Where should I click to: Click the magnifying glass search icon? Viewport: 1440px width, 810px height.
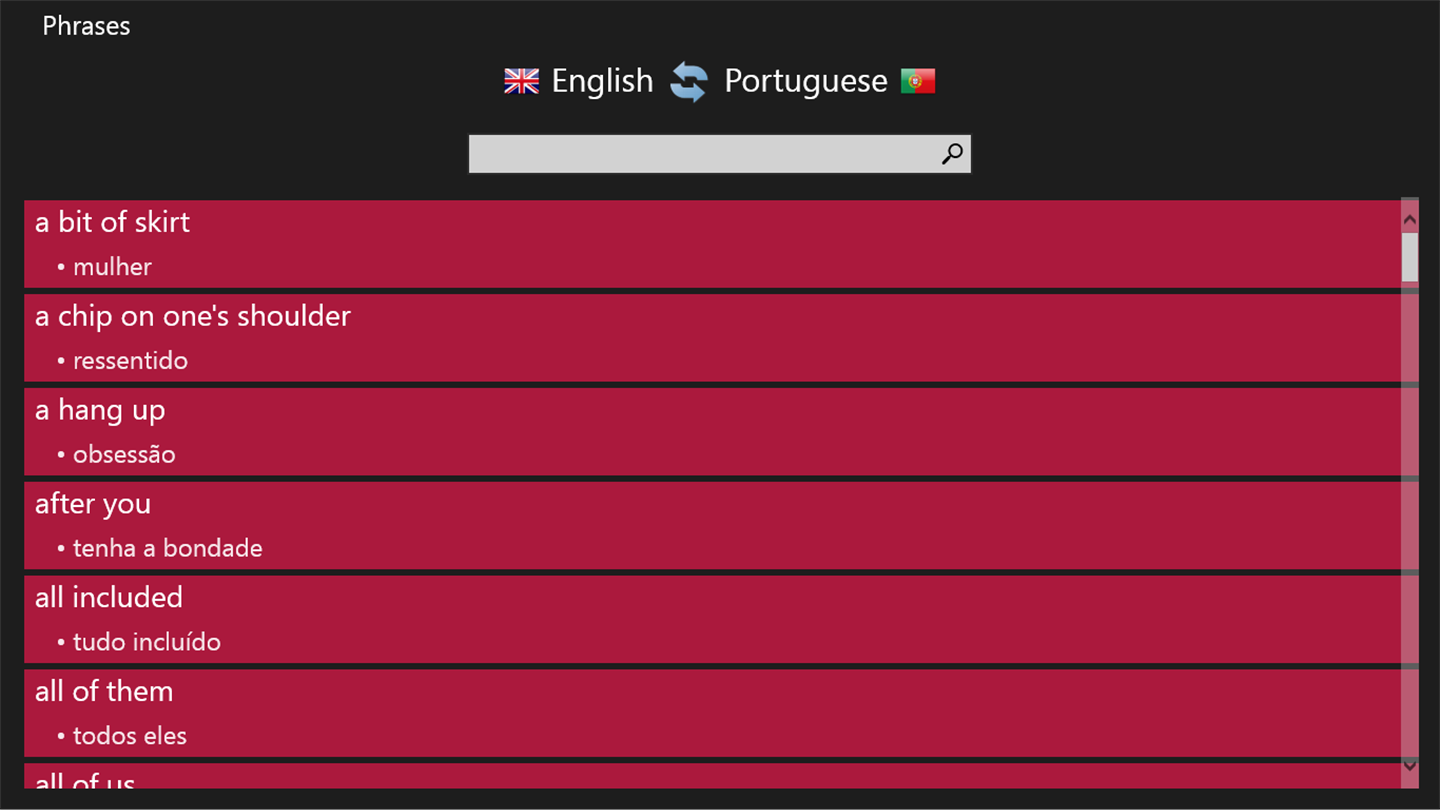click(952, 154)
